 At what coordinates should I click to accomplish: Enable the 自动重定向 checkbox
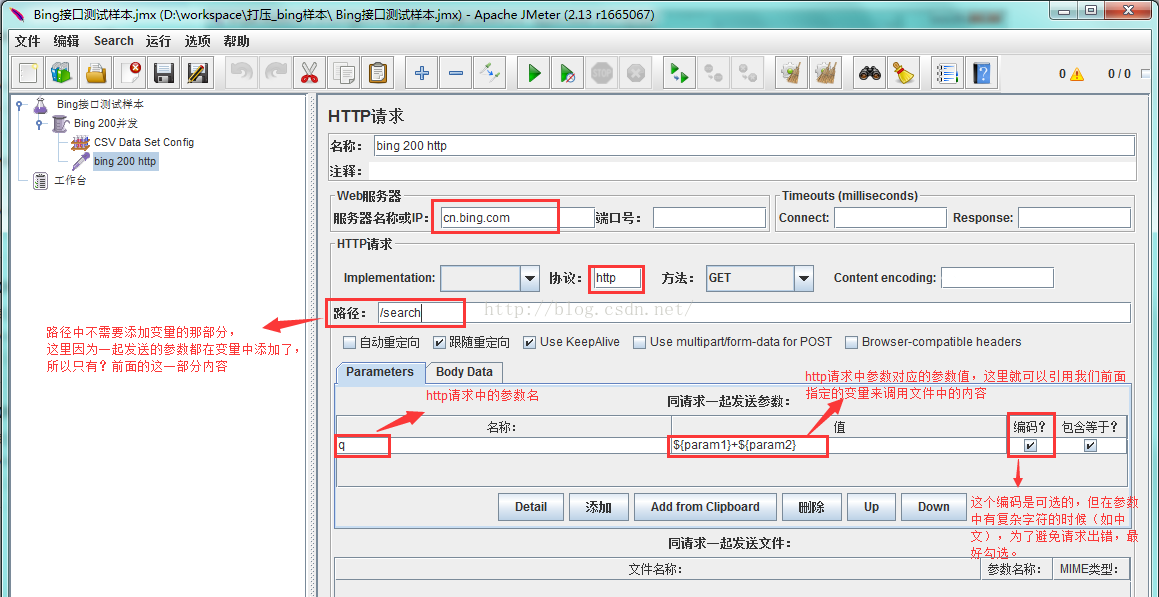350,343
